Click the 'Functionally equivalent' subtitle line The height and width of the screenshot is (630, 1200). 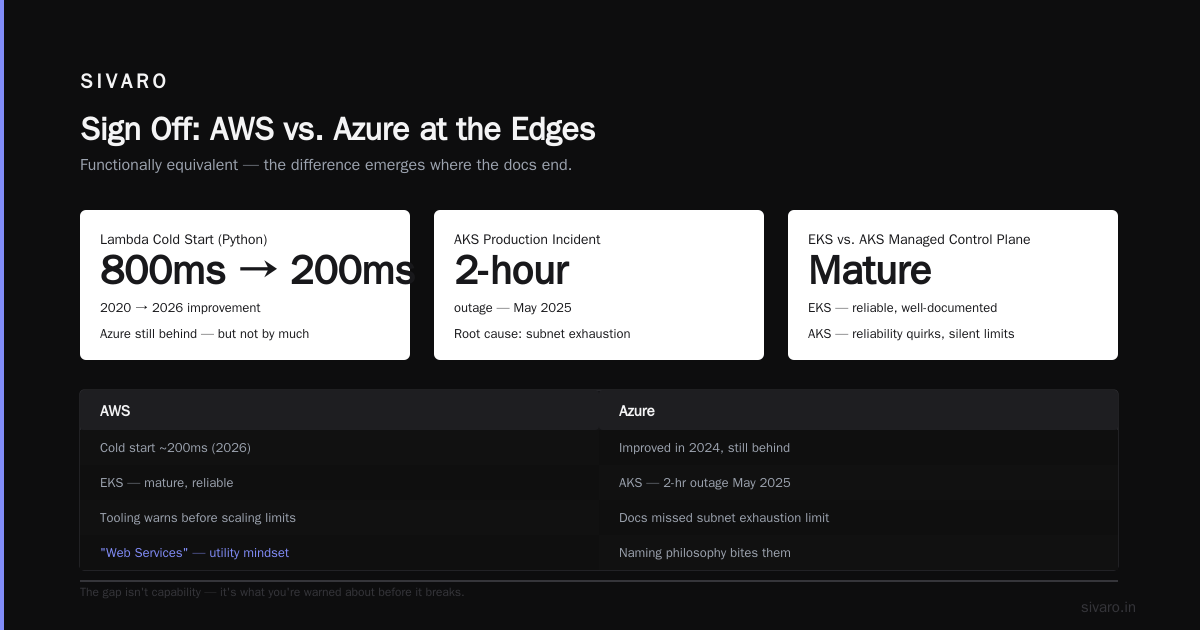(326, 165)
